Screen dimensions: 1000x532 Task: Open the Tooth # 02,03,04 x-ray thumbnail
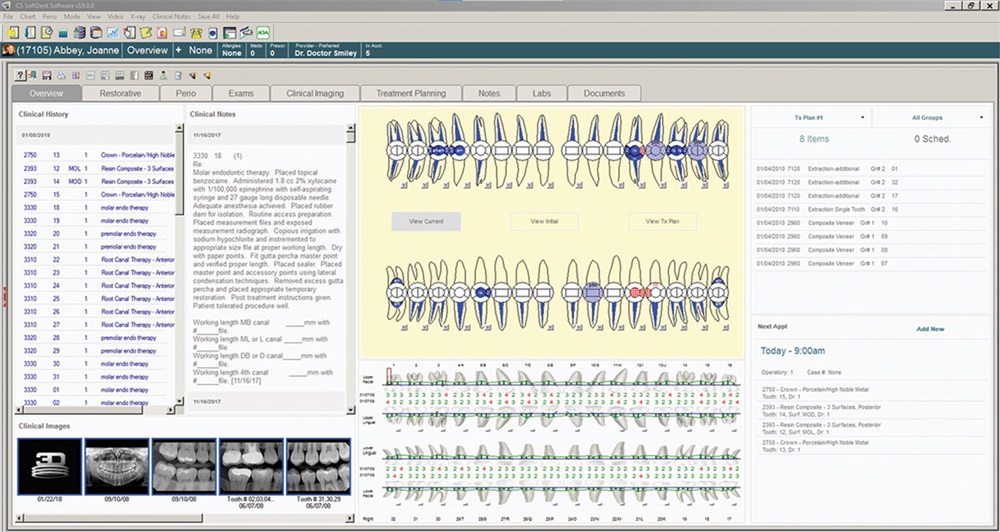click(251, 466)
